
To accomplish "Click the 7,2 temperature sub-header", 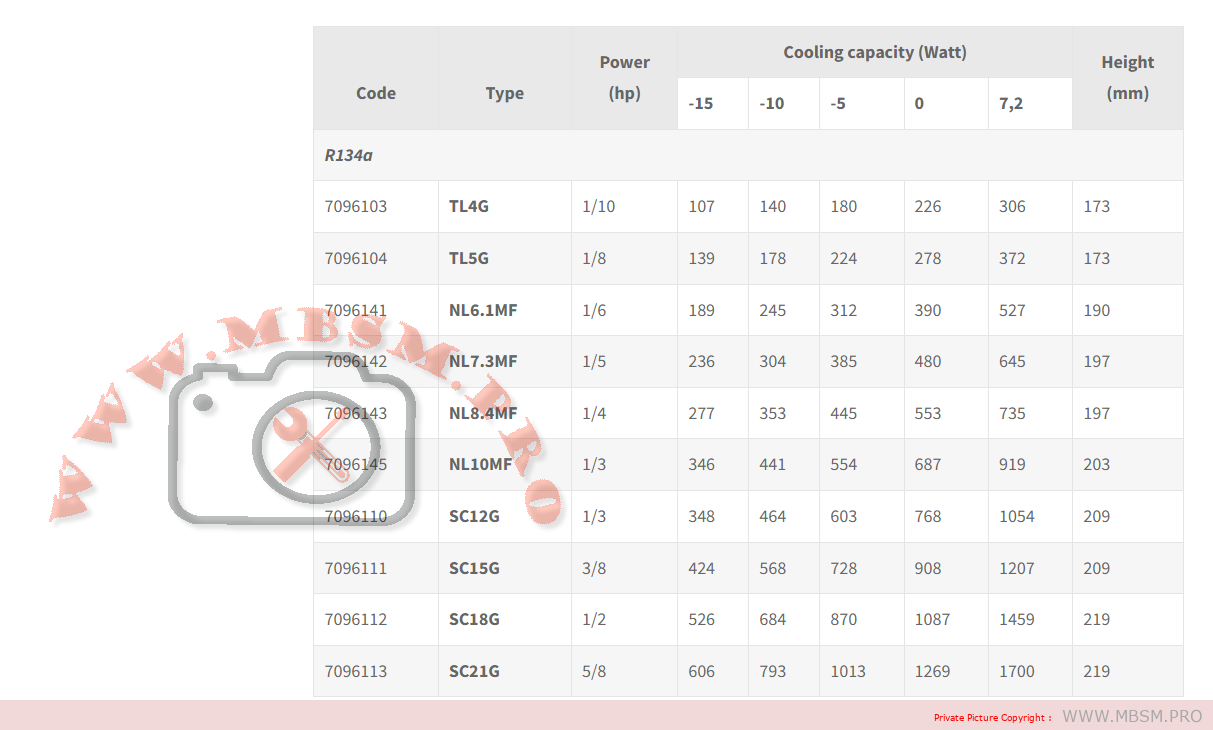I will point(1011,103).
